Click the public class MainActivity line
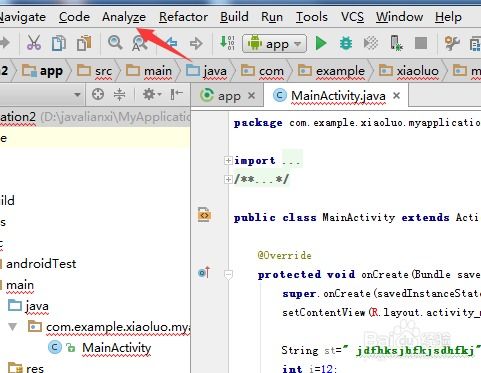The width and height of the screenshot is (481, 373). point(357,218)
